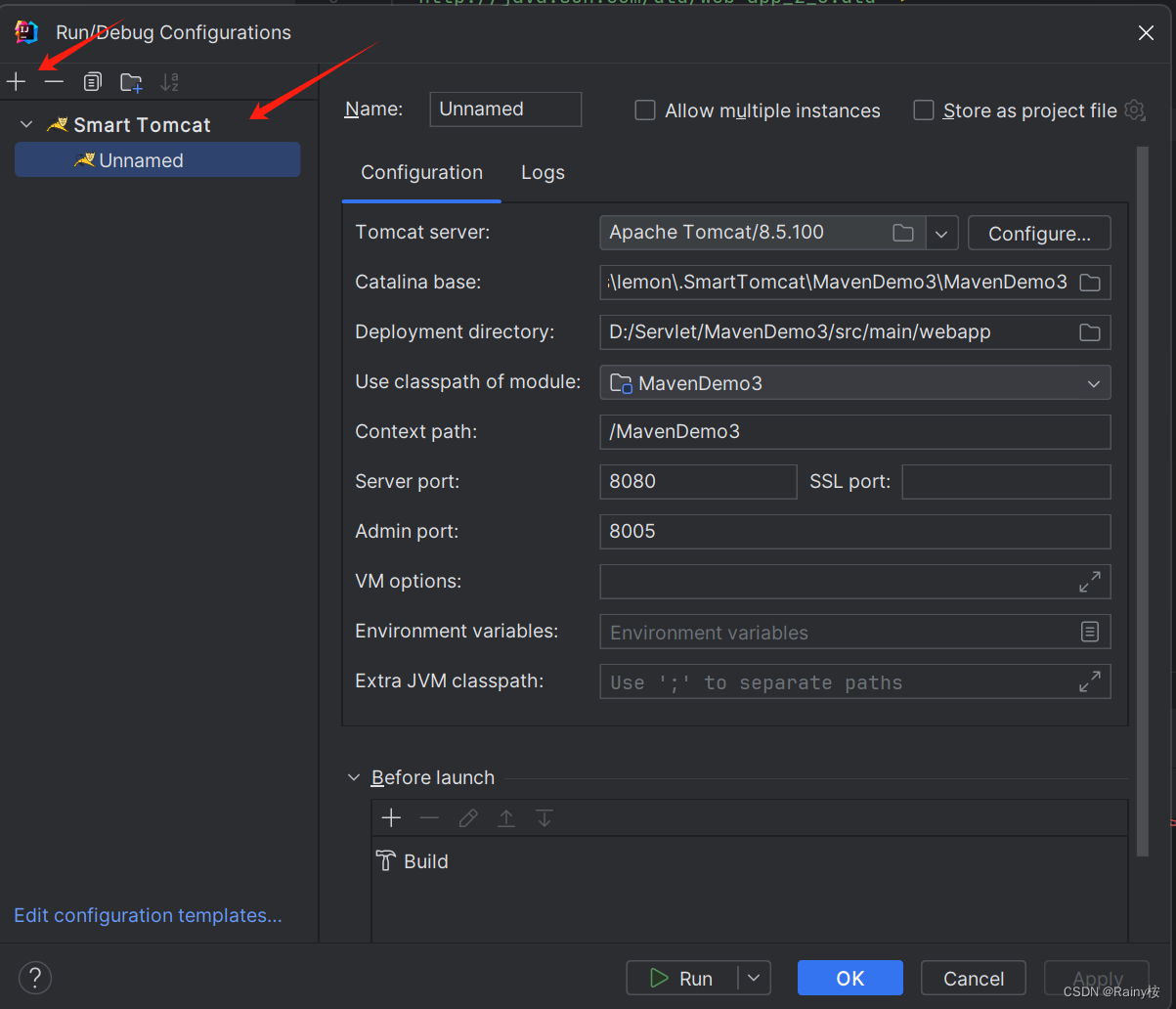The image size is (1176, 1009).
Task: Open help with question mark button
Action: (35, 977)
